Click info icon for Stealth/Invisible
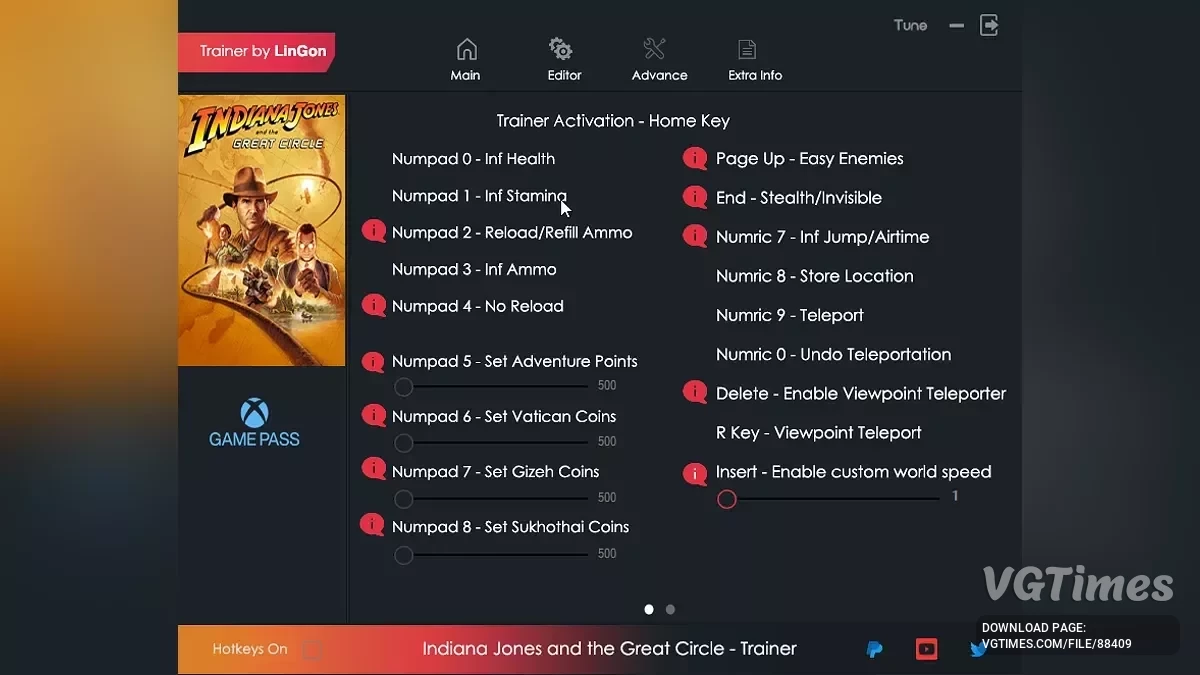 (695, 198)
